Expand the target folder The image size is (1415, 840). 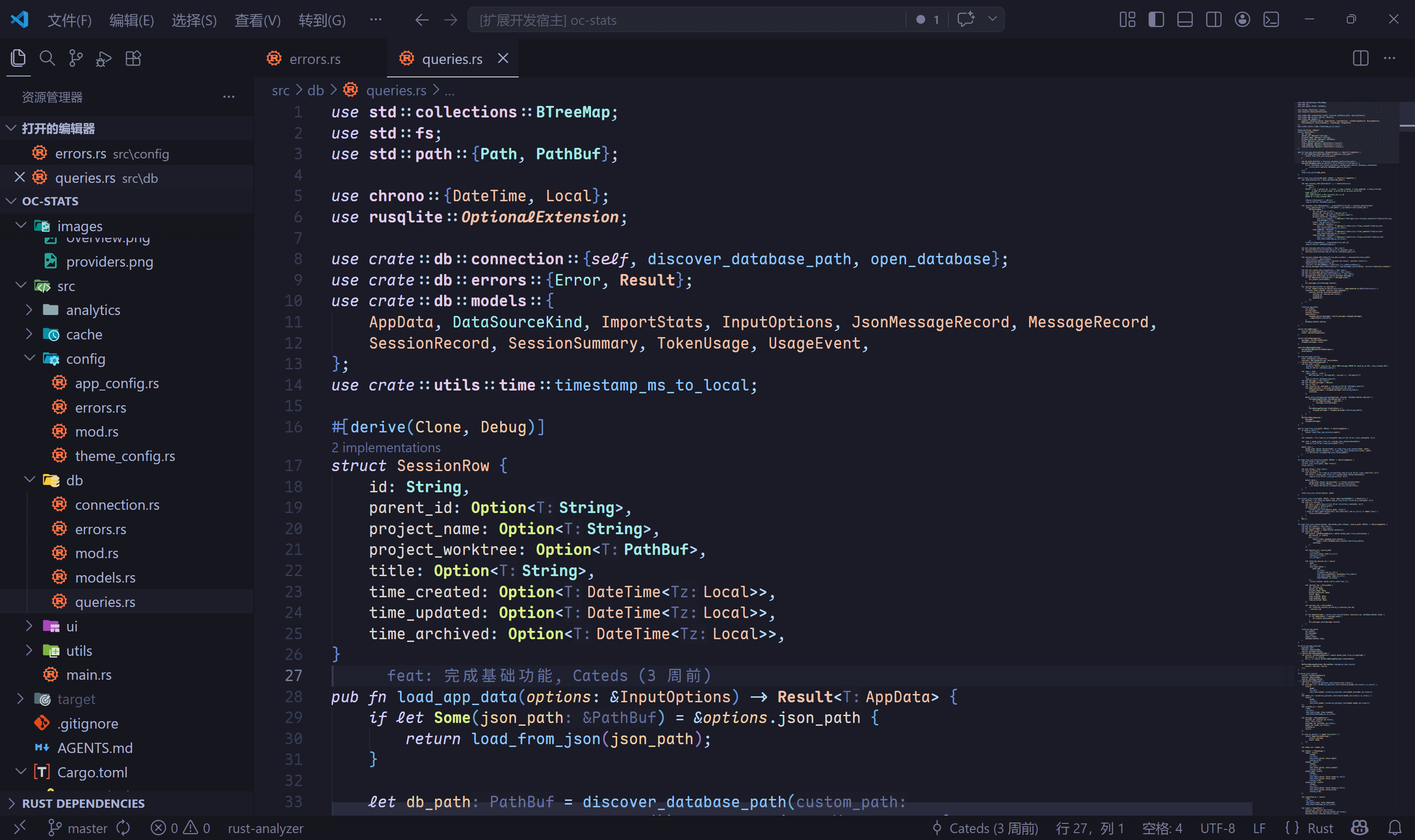[x=20, y=699]
